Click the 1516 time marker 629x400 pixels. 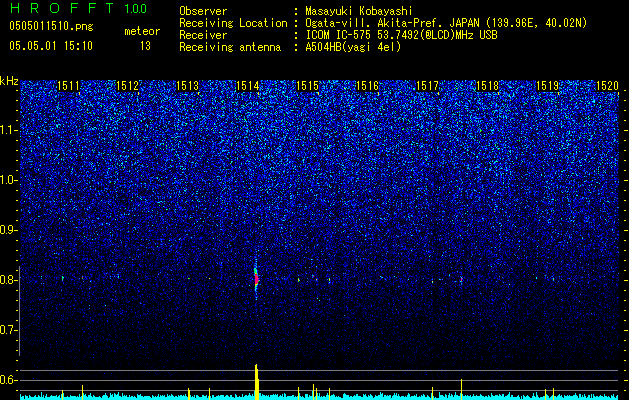(367, 85)
